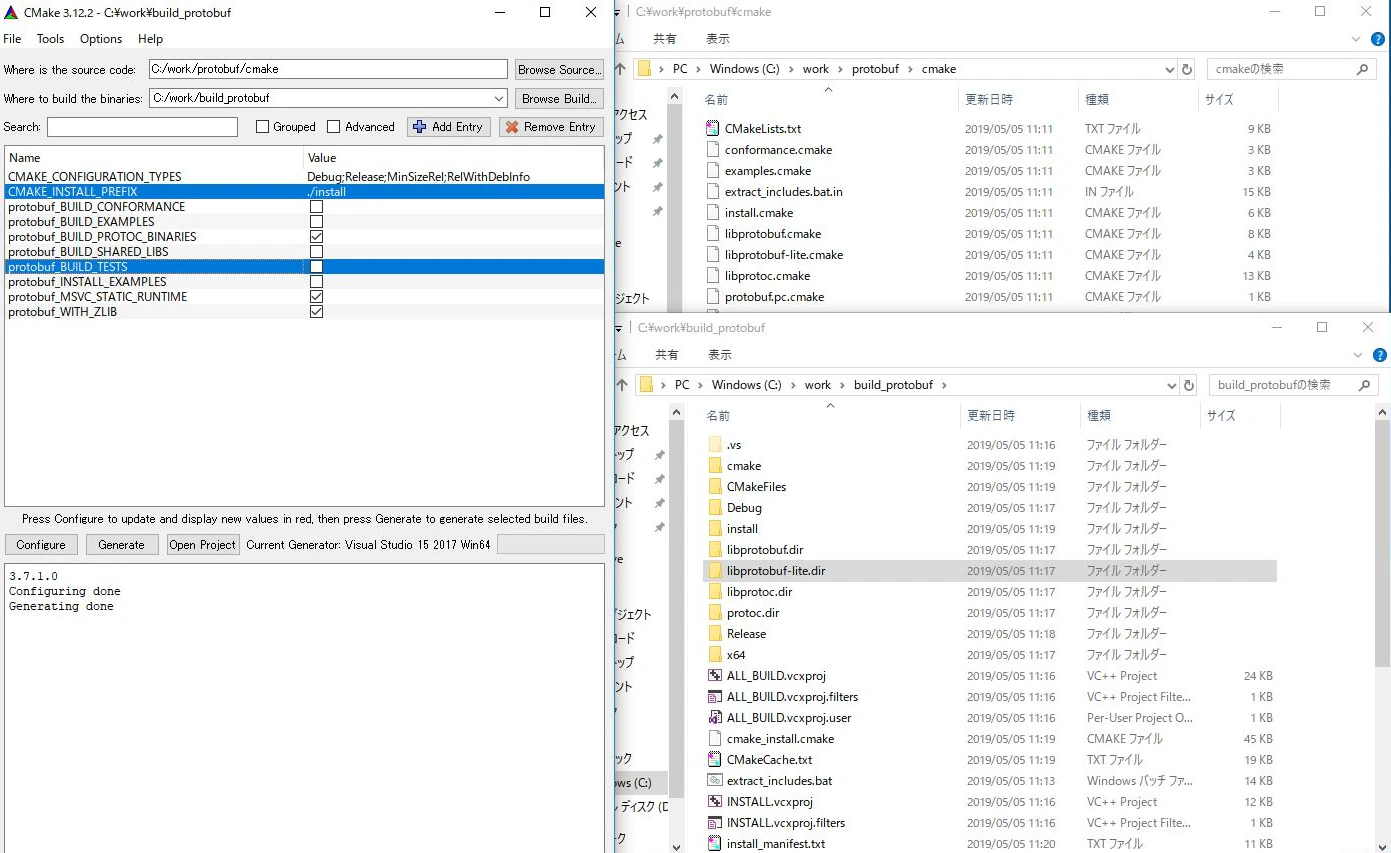This screenshot has width=1391, height=853.
Task: Select the ALL_BUILD.vcxproj.filters file icon
Action: (x=714, y=696)
